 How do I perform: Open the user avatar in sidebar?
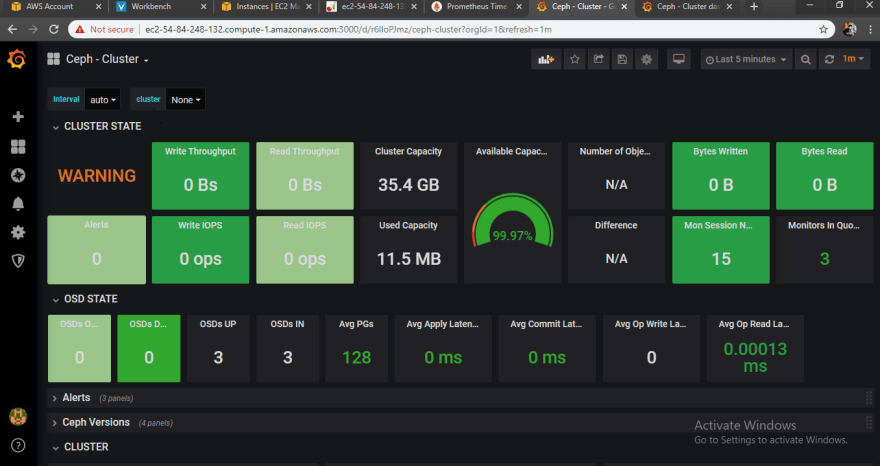[x=18, y=417]
